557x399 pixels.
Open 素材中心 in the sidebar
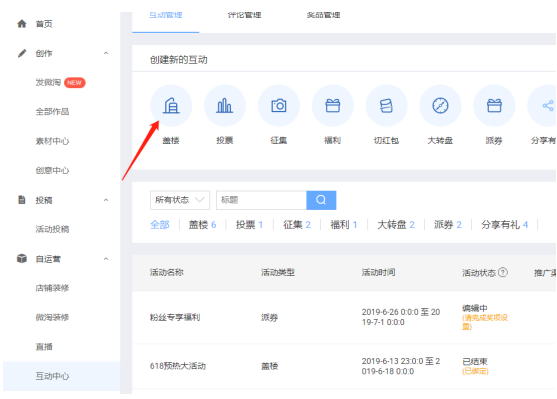[x=52, y=141]
